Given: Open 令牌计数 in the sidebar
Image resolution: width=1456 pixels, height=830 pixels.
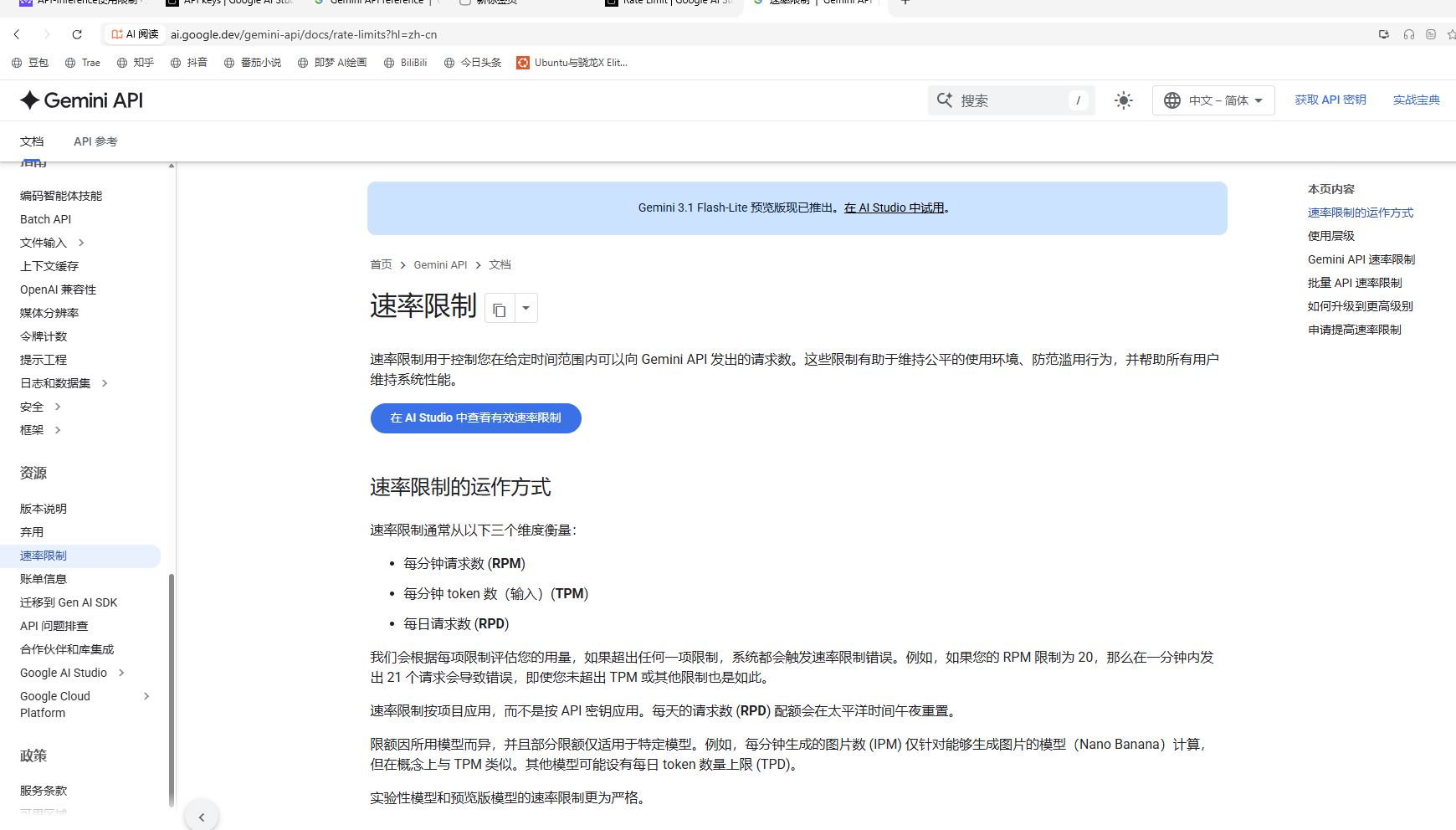Looking at the screenshot, I should (44, 336).
